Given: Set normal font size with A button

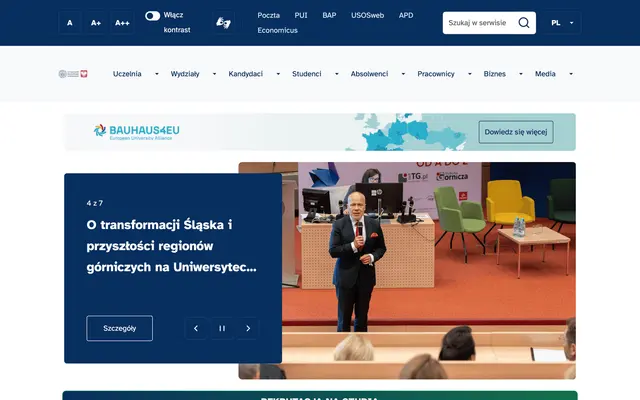Looking at the screenshot, I should click(x=70, y=23).
